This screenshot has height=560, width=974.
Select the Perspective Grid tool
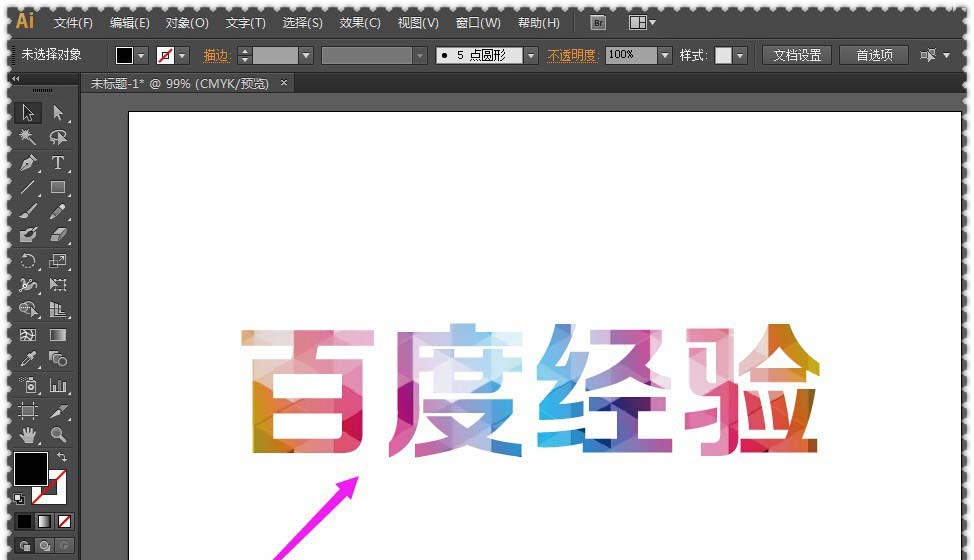tap(58, 309)
